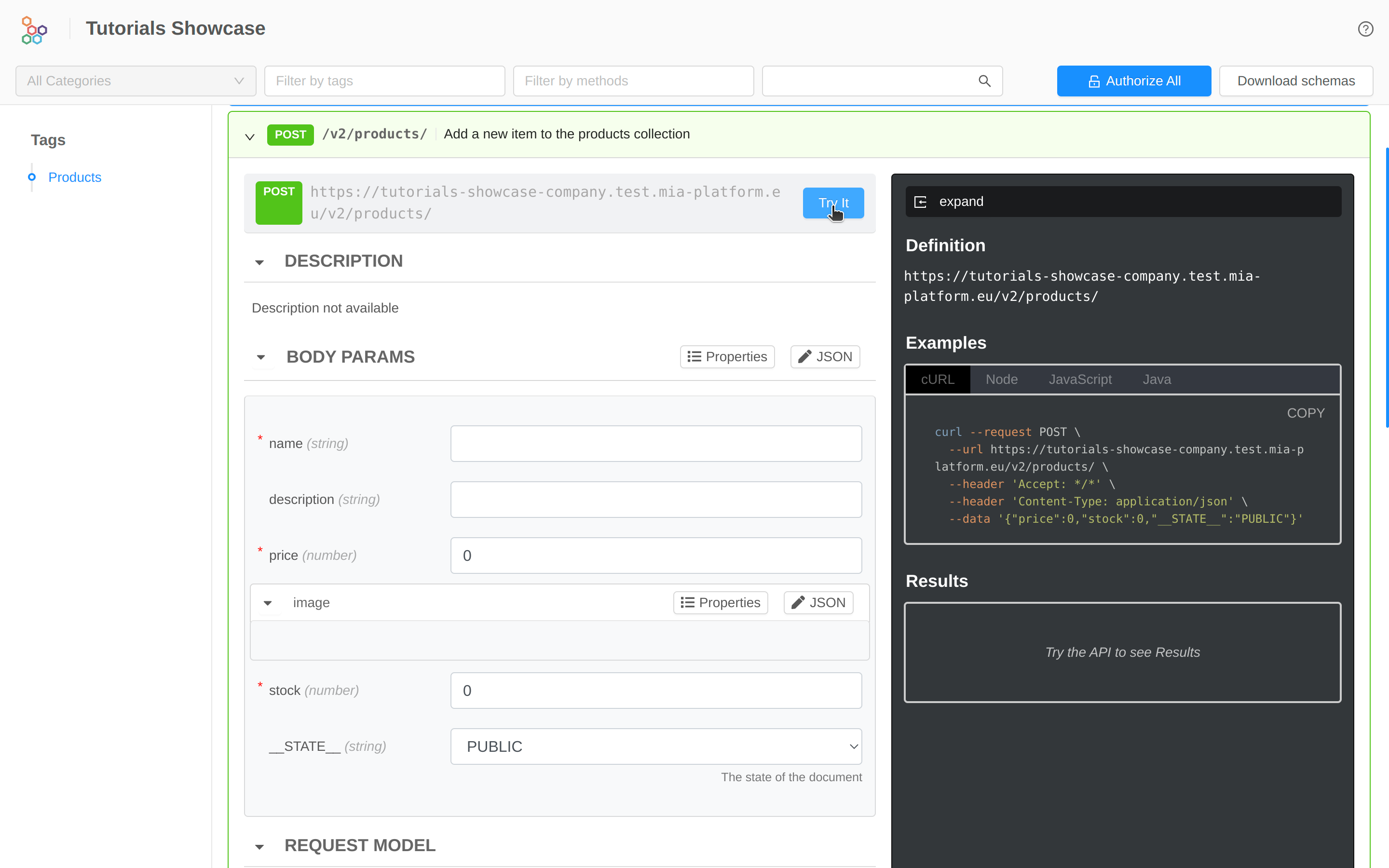The image size is (1389, 868).
Task: Open the help question mark icon
Action: tap(1365, 29)
